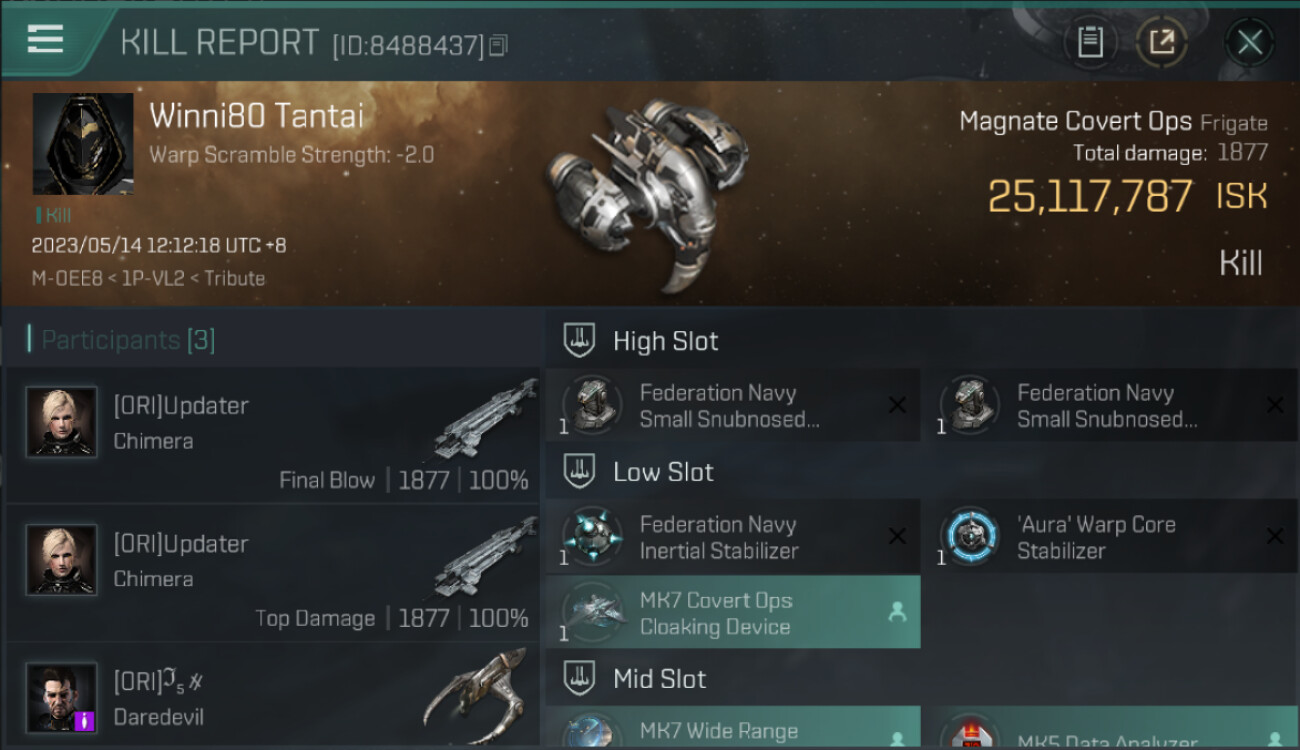Viewport: 1300px width, 750px height.
Task: Open the hamburger menu icon
Action: click(45, 39)
